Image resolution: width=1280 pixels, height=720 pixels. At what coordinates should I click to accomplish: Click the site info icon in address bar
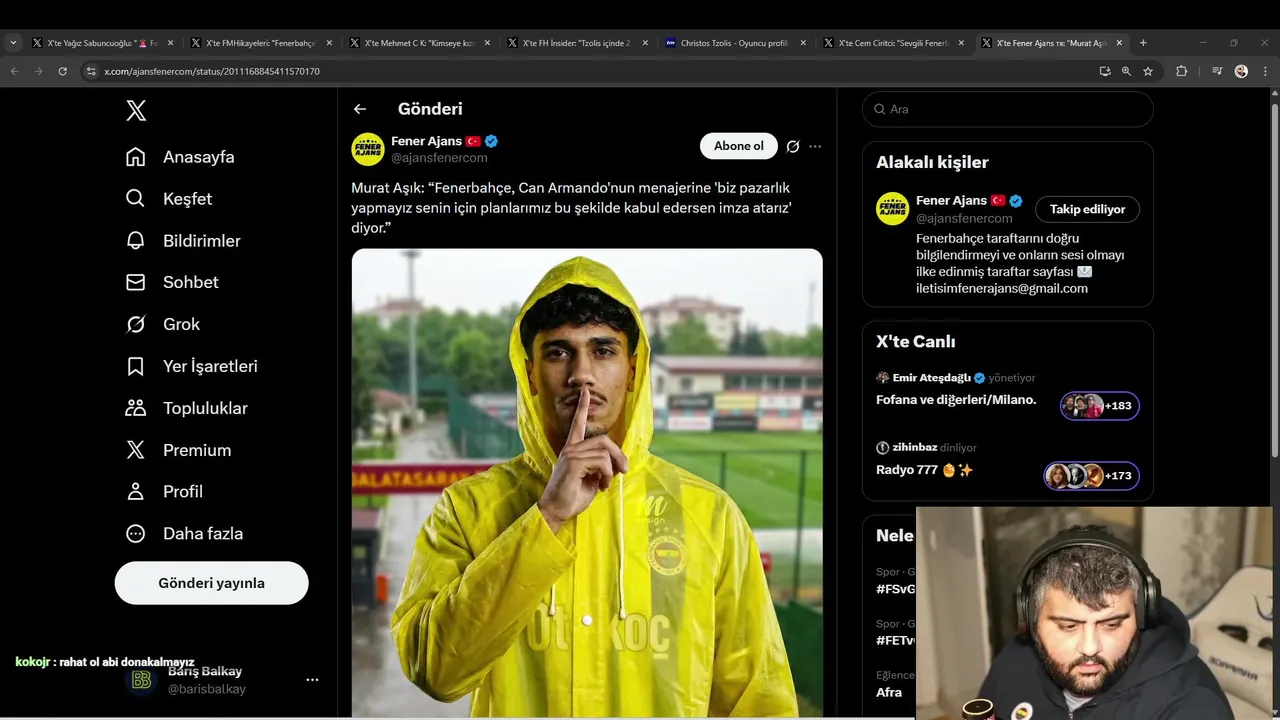coord(91,71)
